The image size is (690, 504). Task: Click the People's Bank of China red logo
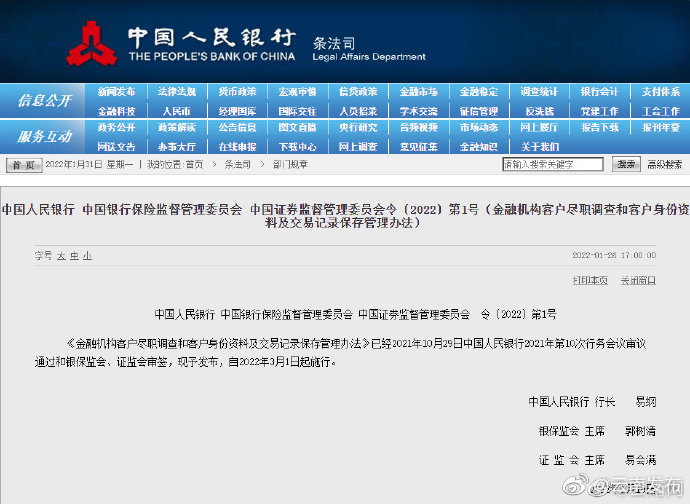click(x=92, y=43)
